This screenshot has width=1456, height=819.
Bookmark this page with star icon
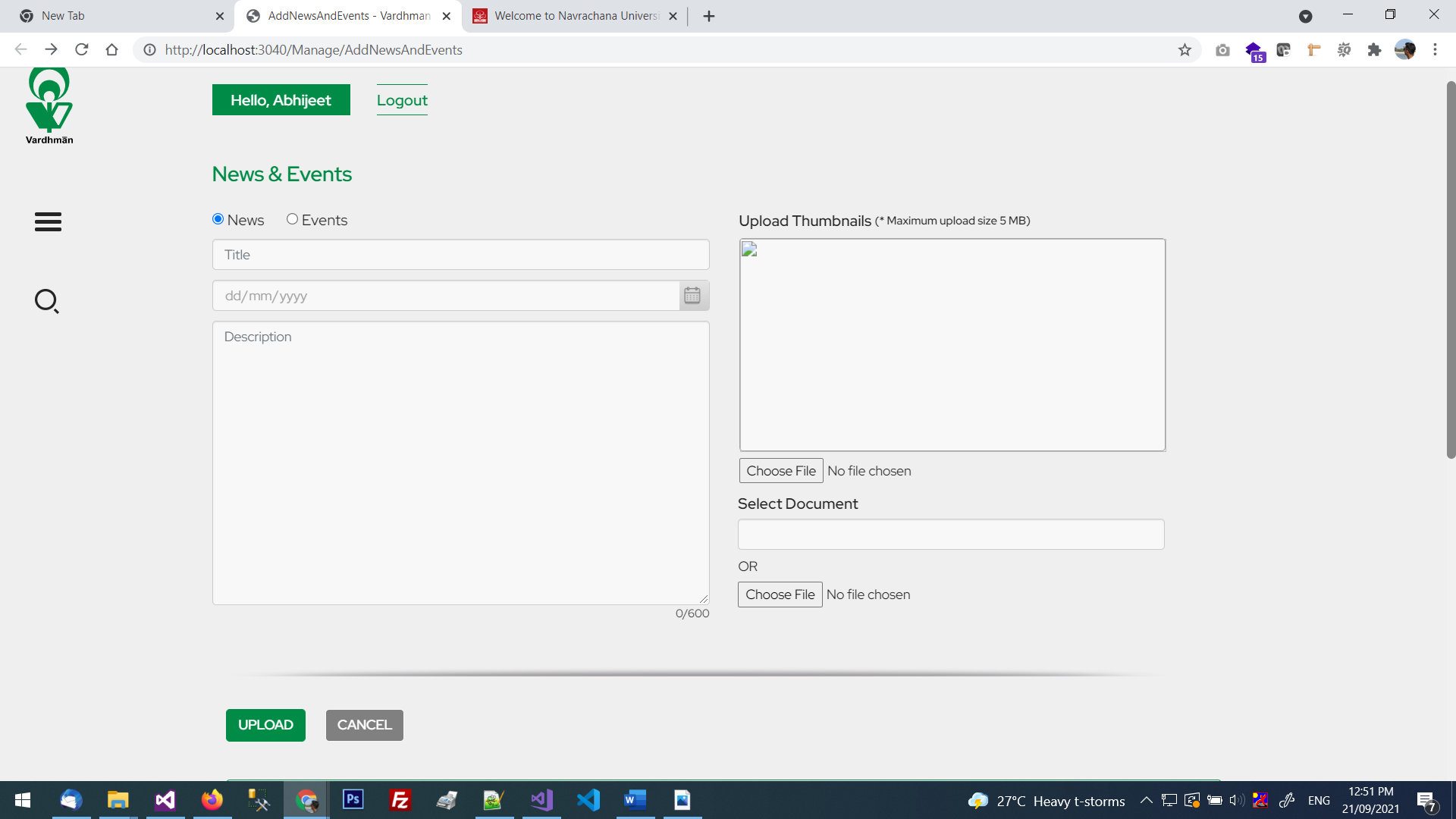(1185, 50)
